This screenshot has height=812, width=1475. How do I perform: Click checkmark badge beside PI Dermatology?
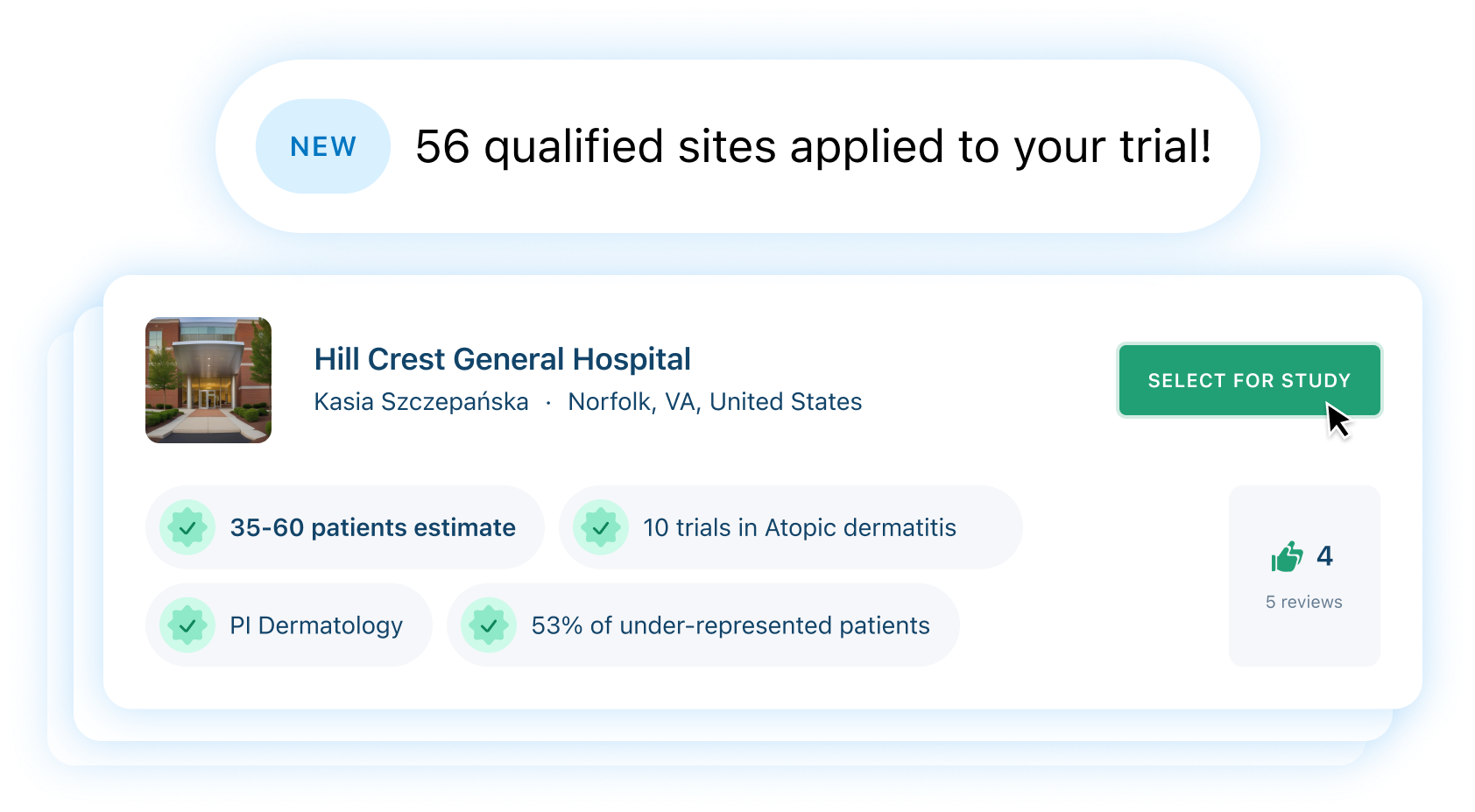point(187,625)
